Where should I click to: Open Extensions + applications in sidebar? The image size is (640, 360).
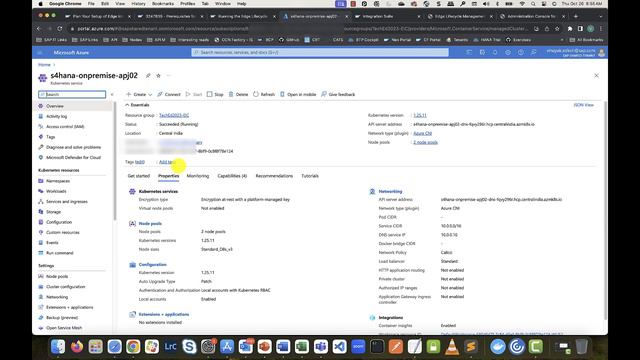[69, 307]
